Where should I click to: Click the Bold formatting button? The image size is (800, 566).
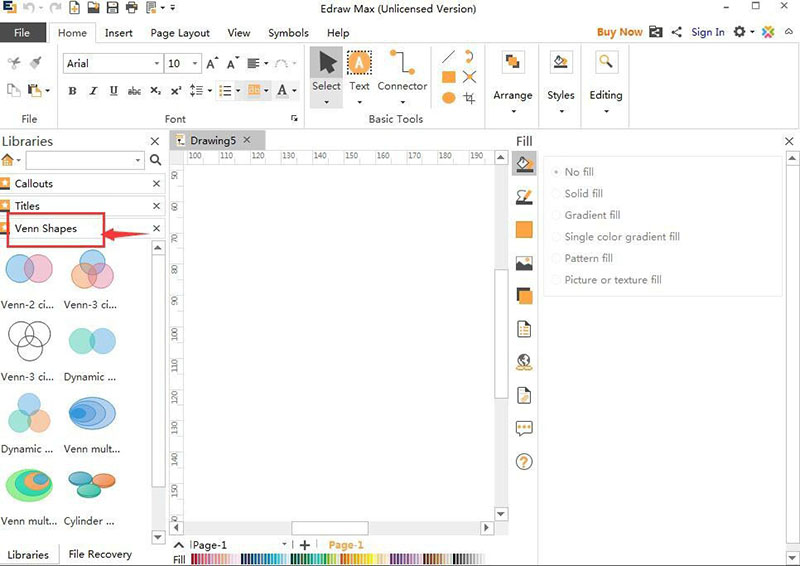pyautogui.click(x=72, y=91)
